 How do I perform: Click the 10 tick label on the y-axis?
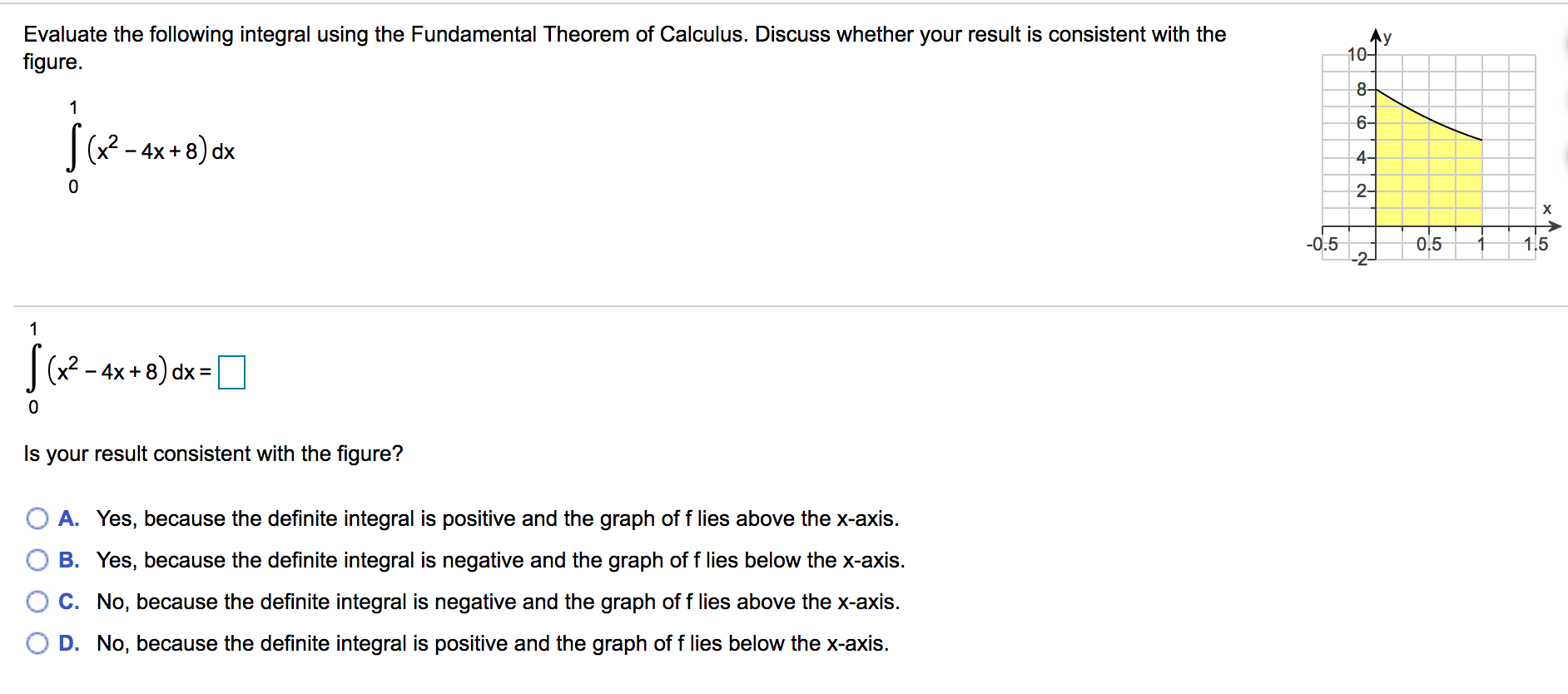(x=1357, y=53)
